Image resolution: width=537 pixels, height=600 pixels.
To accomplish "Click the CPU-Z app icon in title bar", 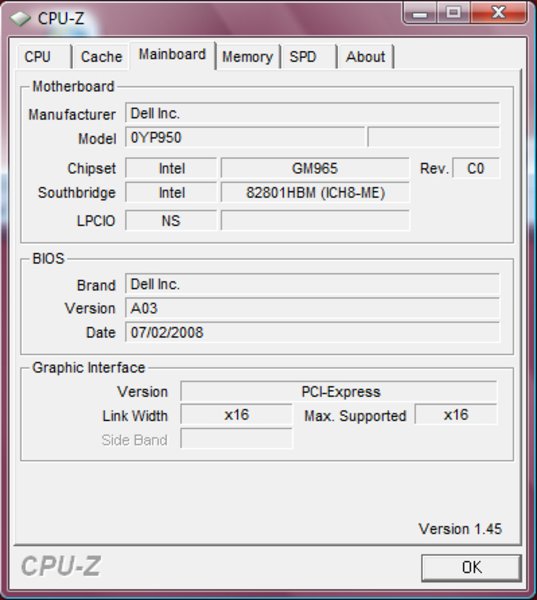I will [x=20, y=18].
